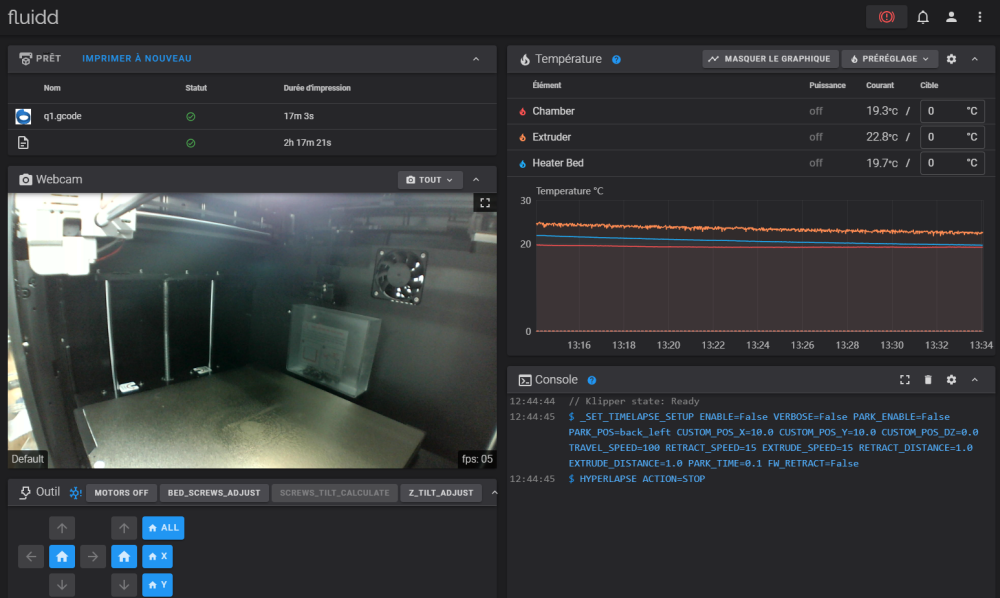This screenshot has height=598, width=1000.
Task: Click the MOTORS OFF button
Action: click(120, 493)
